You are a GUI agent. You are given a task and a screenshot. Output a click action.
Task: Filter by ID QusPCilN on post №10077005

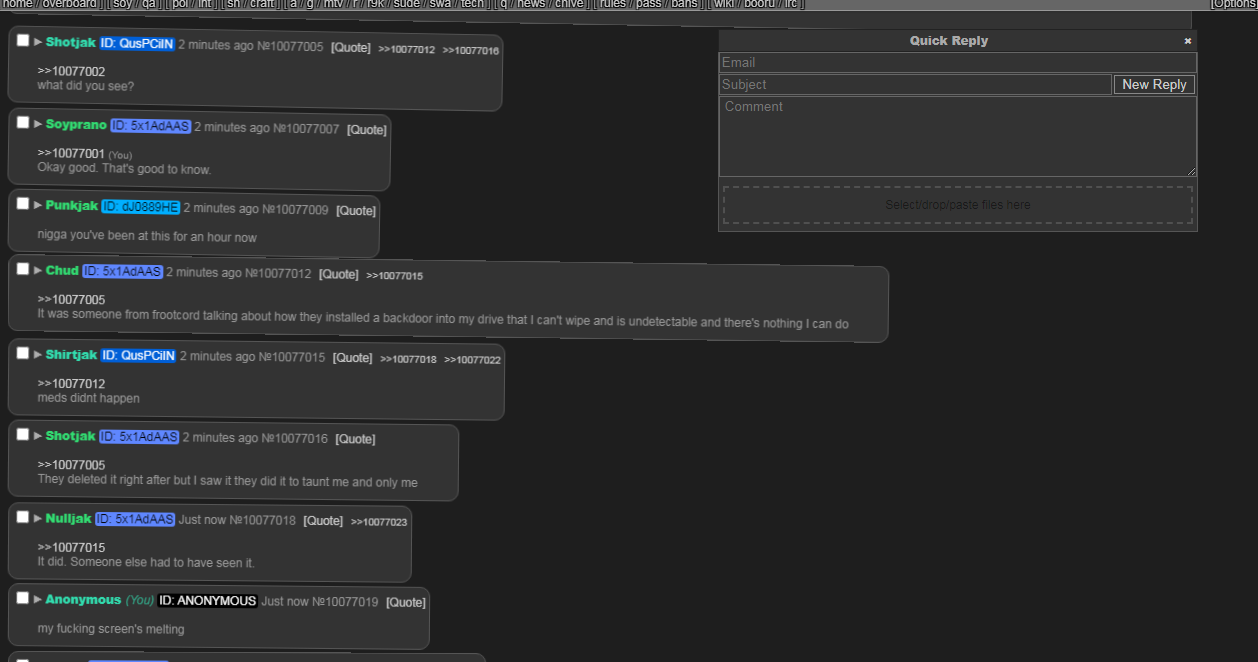137,44
